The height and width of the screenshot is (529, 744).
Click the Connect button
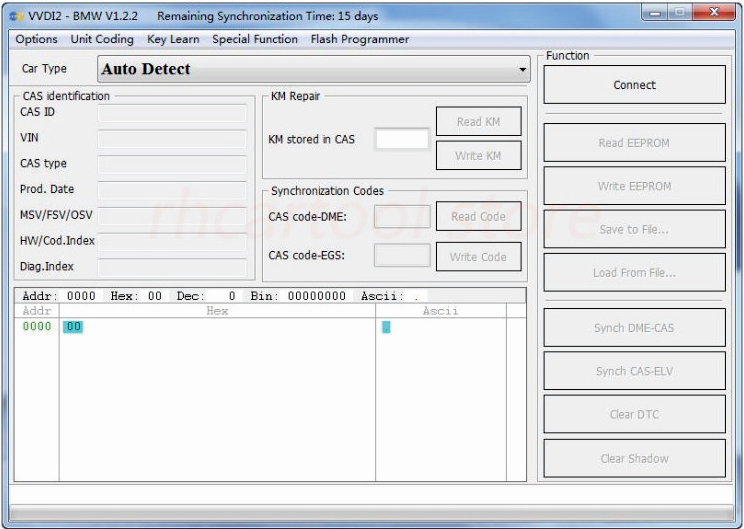[634, 85]
